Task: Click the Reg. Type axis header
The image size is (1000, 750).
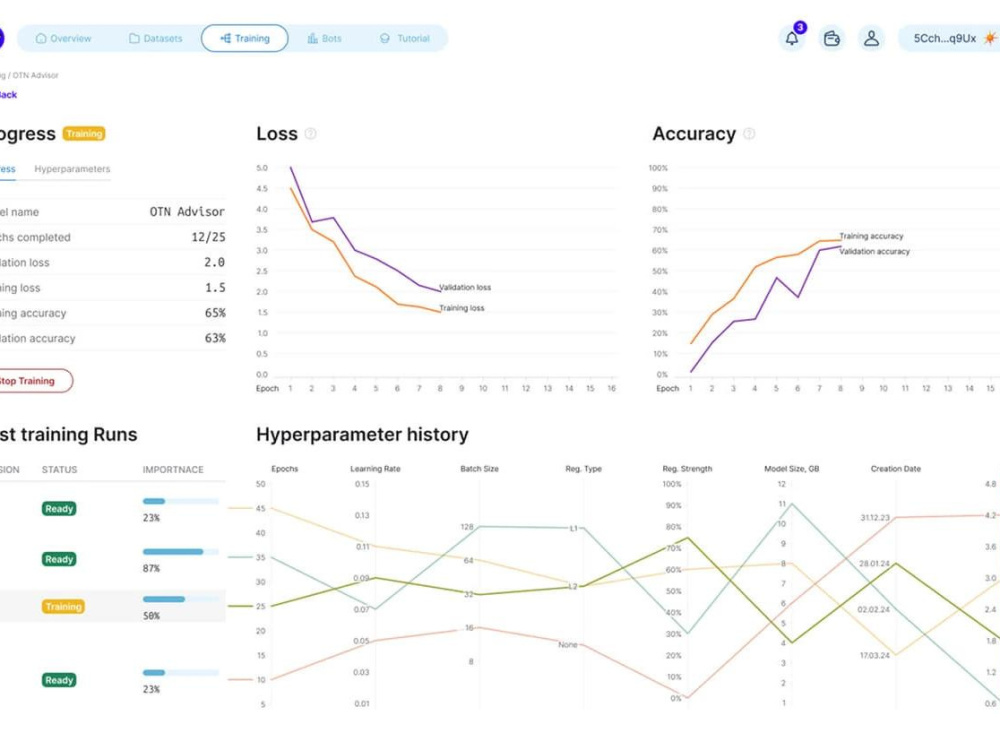Action: [x=584, y=469]
